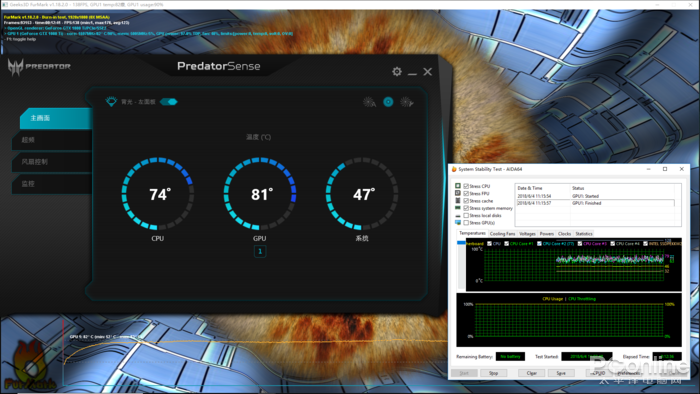Select the middle circular fan mode icon
This screenshot has width=700, height=394.
[388, 102]
